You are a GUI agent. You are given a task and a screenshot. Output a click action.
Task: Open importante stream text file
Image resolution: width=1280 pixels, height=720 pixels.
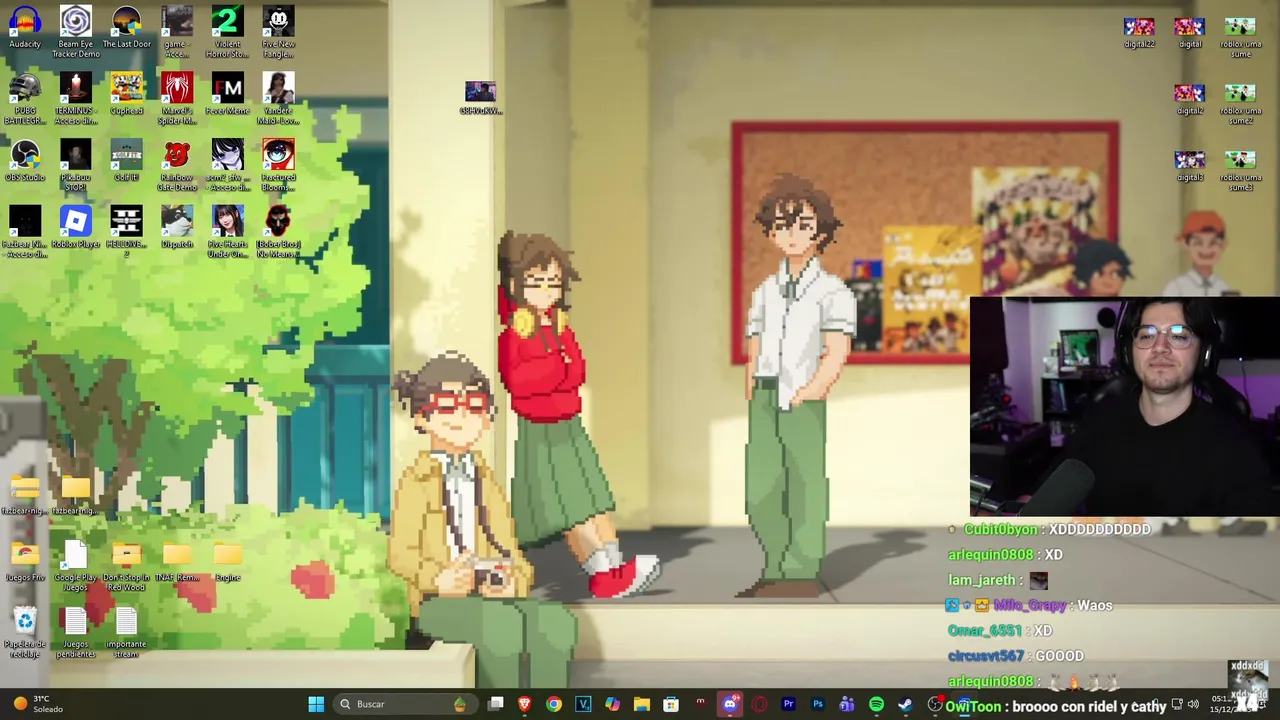pyautogui.click(x=127, y=632)
